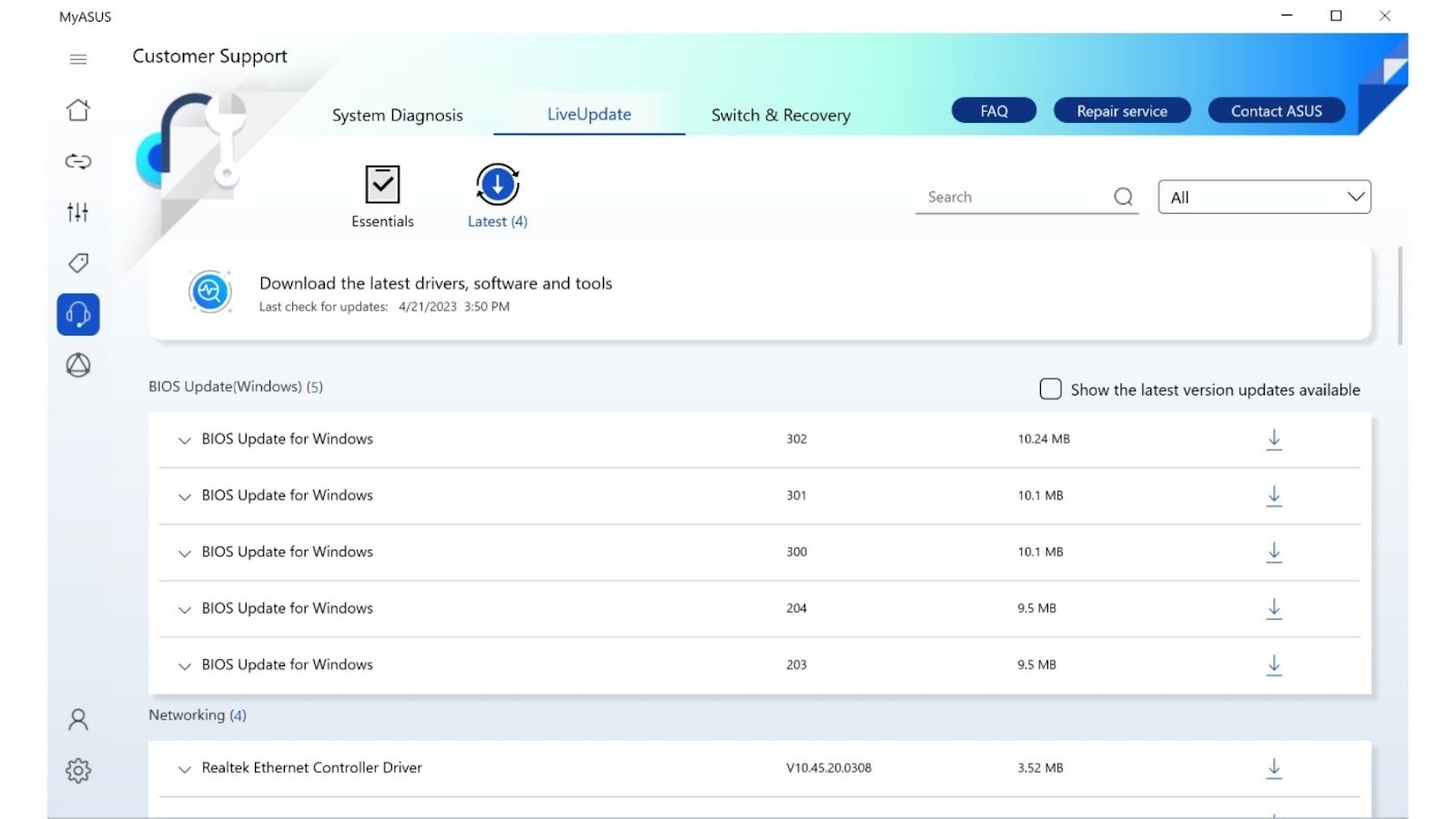The width and height of the screenshot is (1456, 819).
Task: Click the last check date 4/21/2023
Action: click(x=428, y=307)
